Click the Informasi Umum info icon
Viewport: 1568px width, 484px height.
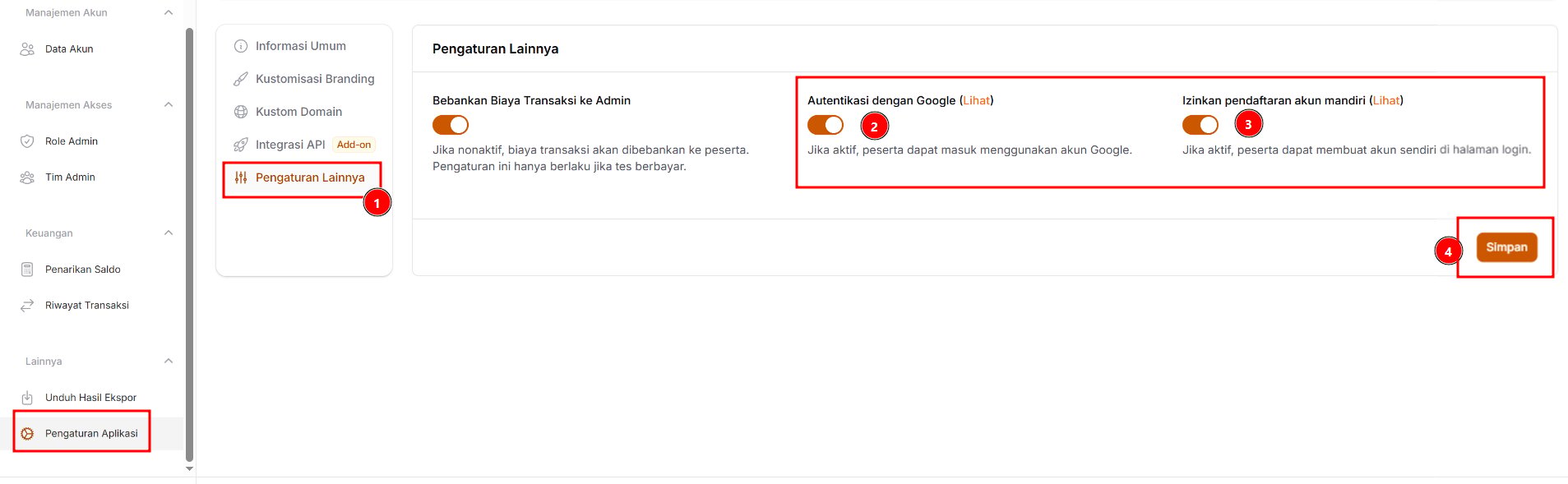[x=241, y=46]
